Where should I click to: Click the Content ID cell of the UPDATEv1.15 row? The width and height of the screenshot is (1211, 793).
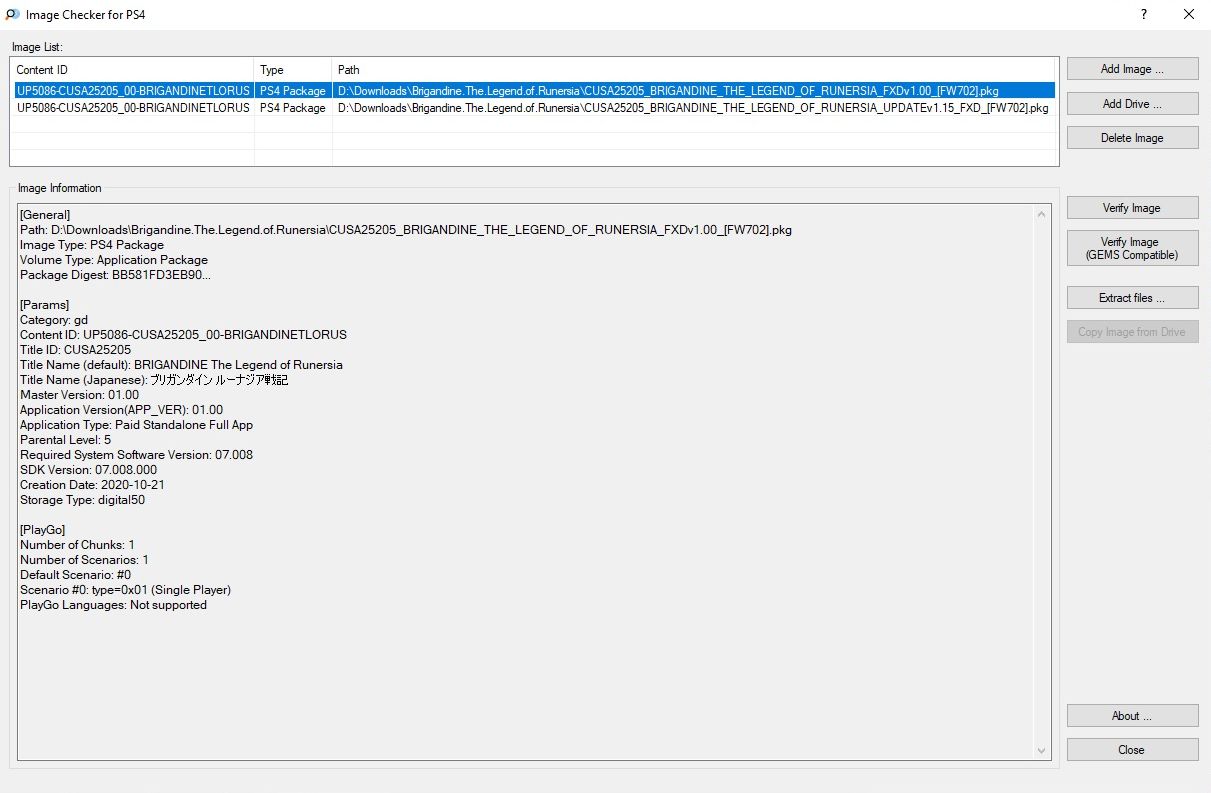(x=133, y=108)
